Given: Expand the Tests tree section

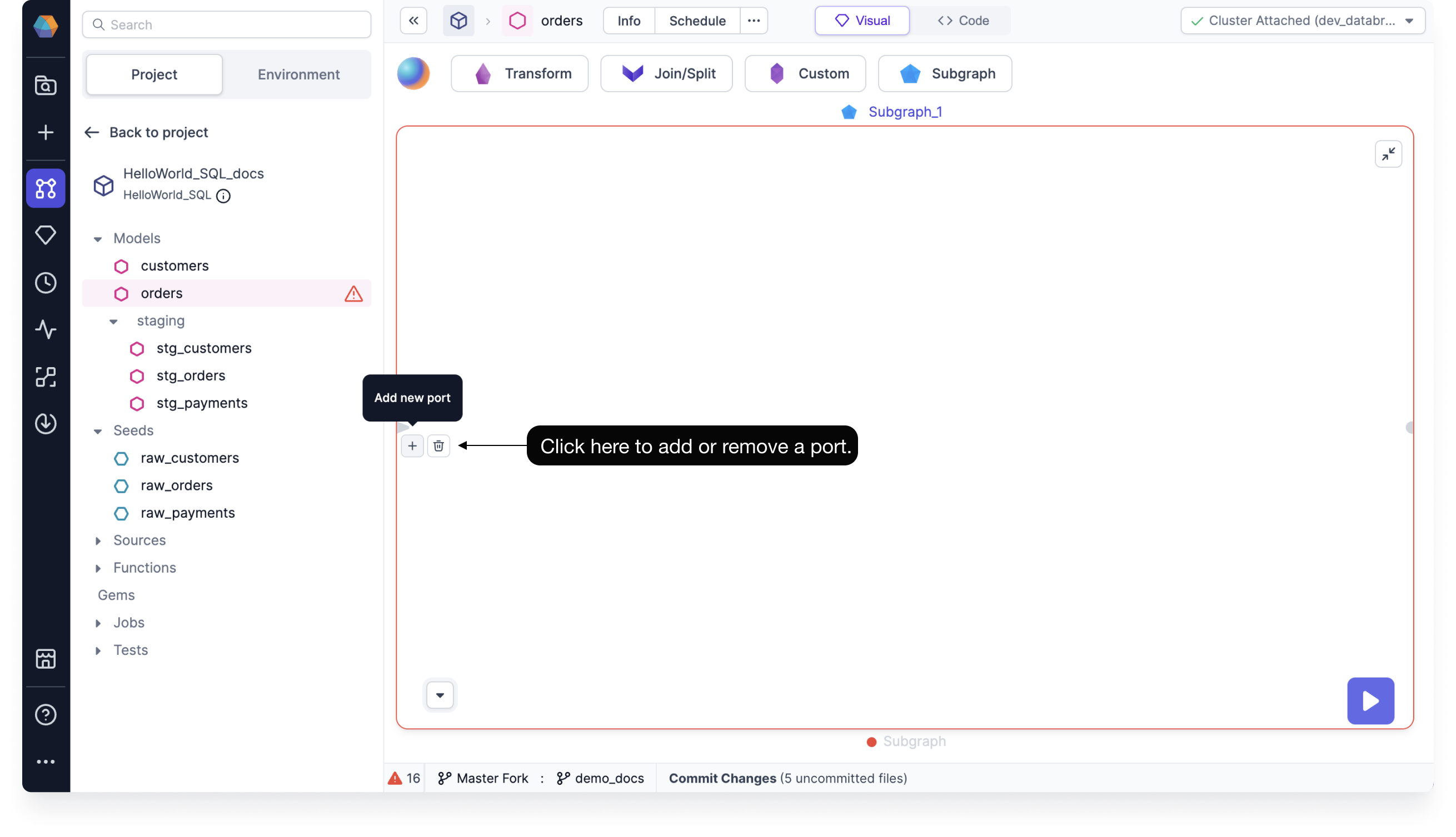Looking at the screenshot, I should coord(98,651).
